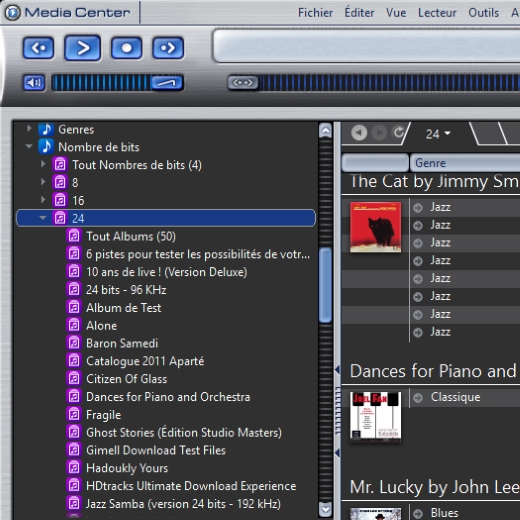Click Gimell Download Test Files icon
The width and height of the screenshot is (520, 520).
coord(74,450)
